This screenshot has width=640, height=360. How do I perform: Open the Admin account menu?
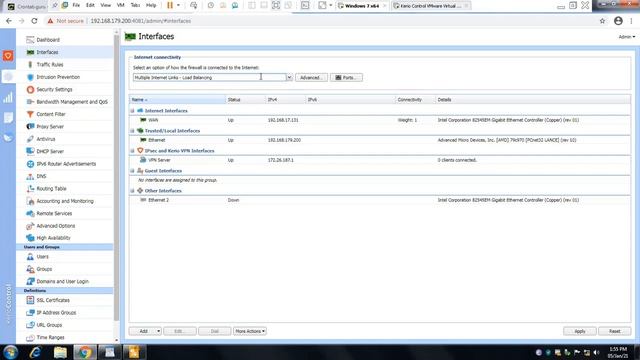pos(627,37)
